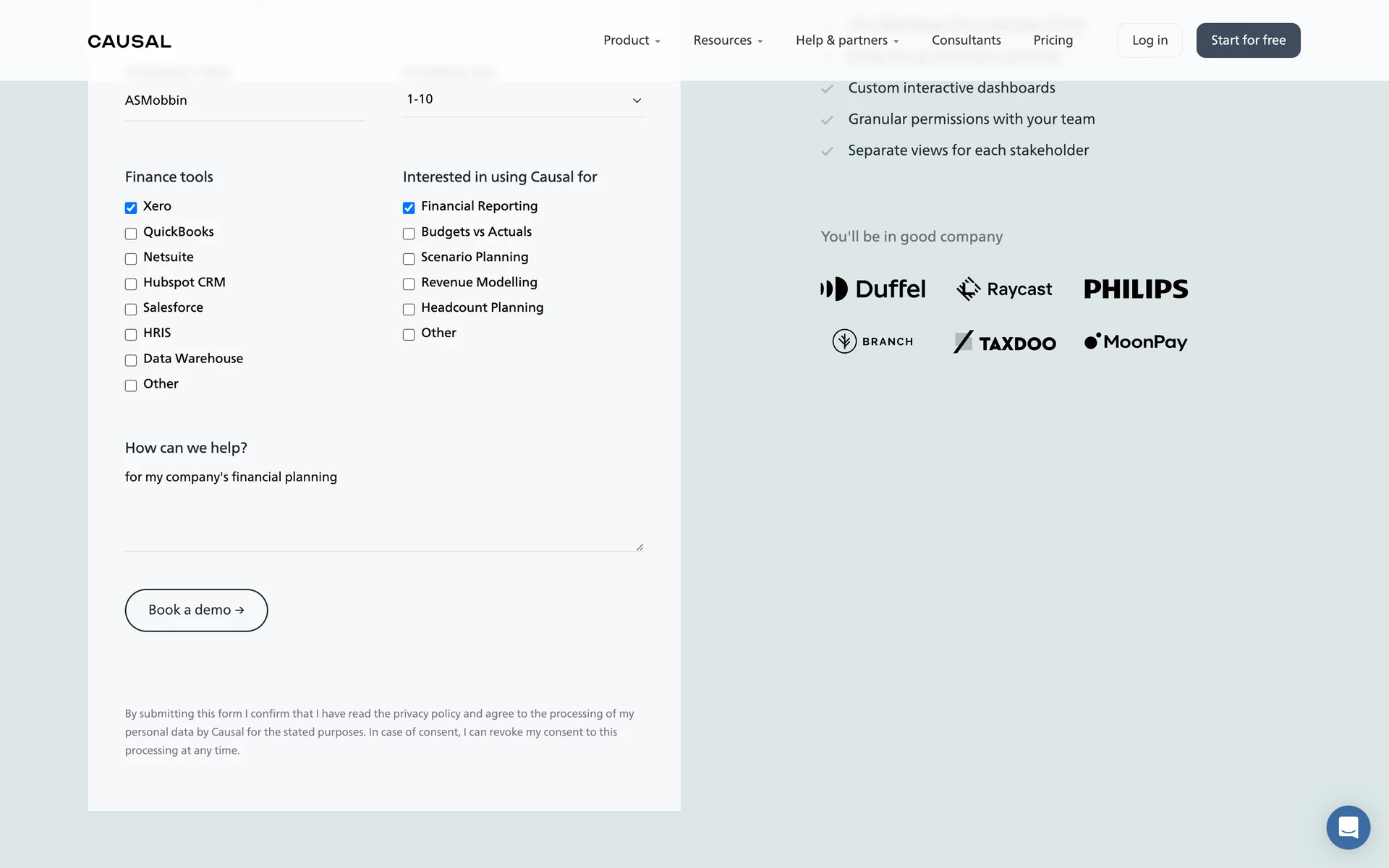Image resolution: width=1389 pixels, height=868 pixels.
Task: Open the chat support widget
Action: pos(1348,827)
